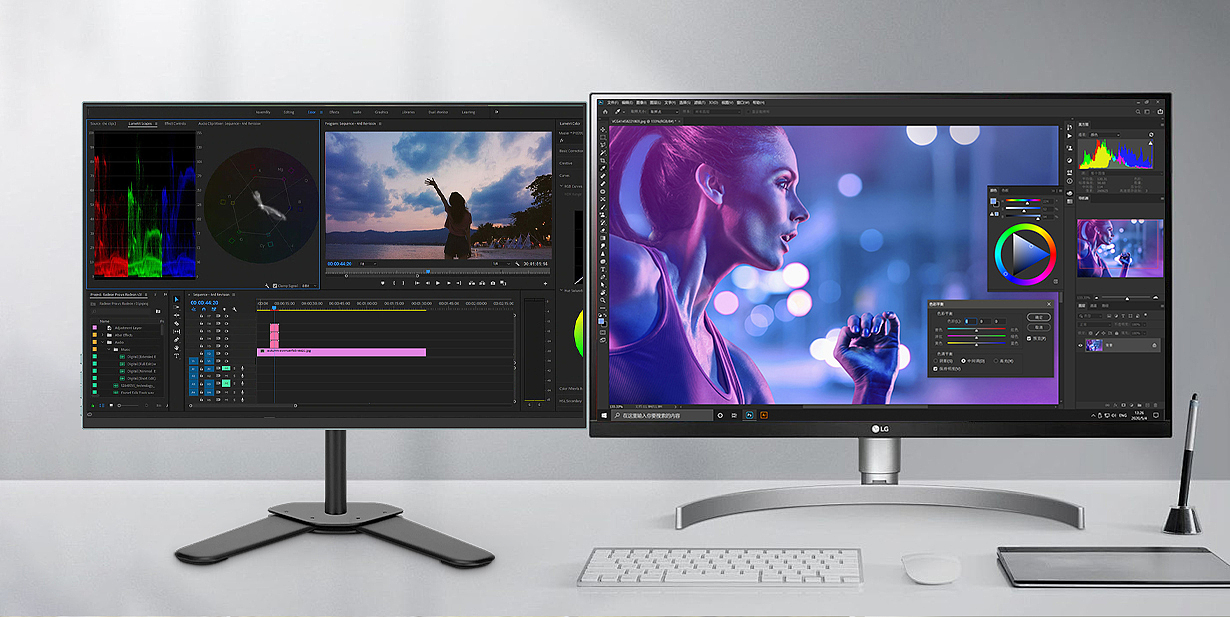Select the 中间调 midtones radio button
The width and height of the screenshot is (1230, 617).
tap(963, 361)
